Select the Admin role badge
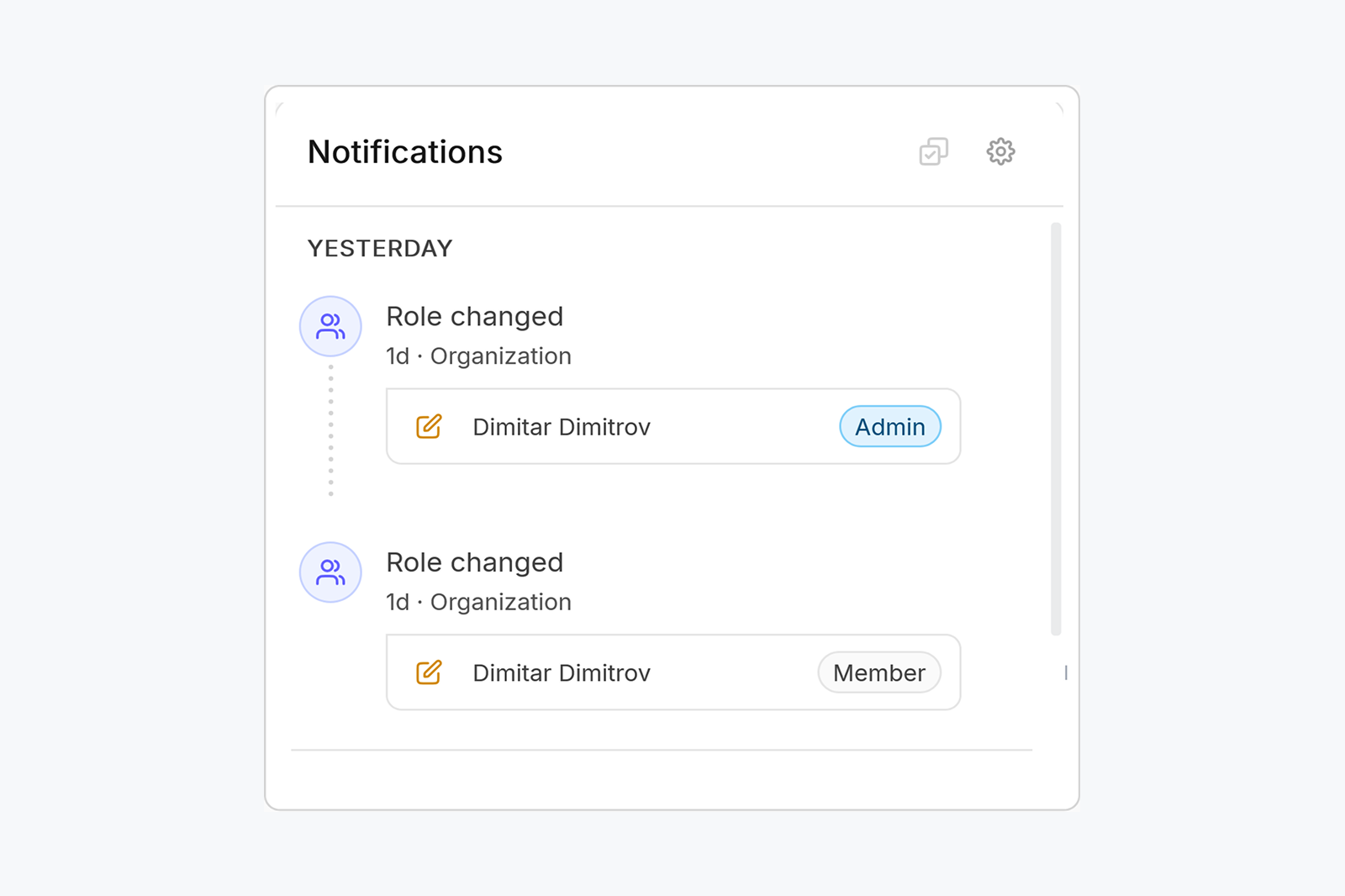Screen dimensions: 1345x896 (x=890, y=426)
